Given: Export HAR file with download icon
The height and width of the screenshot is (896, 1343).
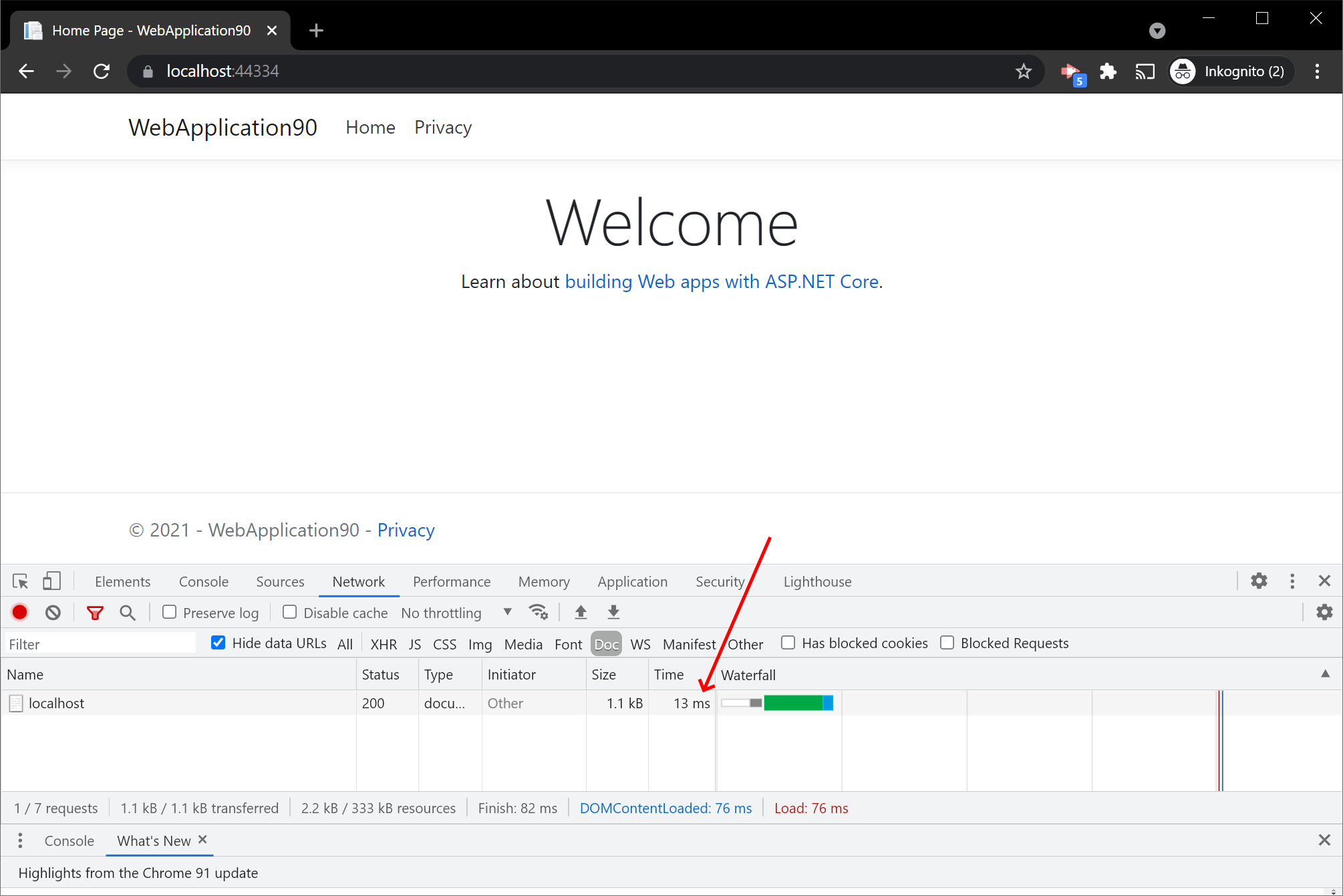Looking at the screenshot, I should (x=613, y=612).
